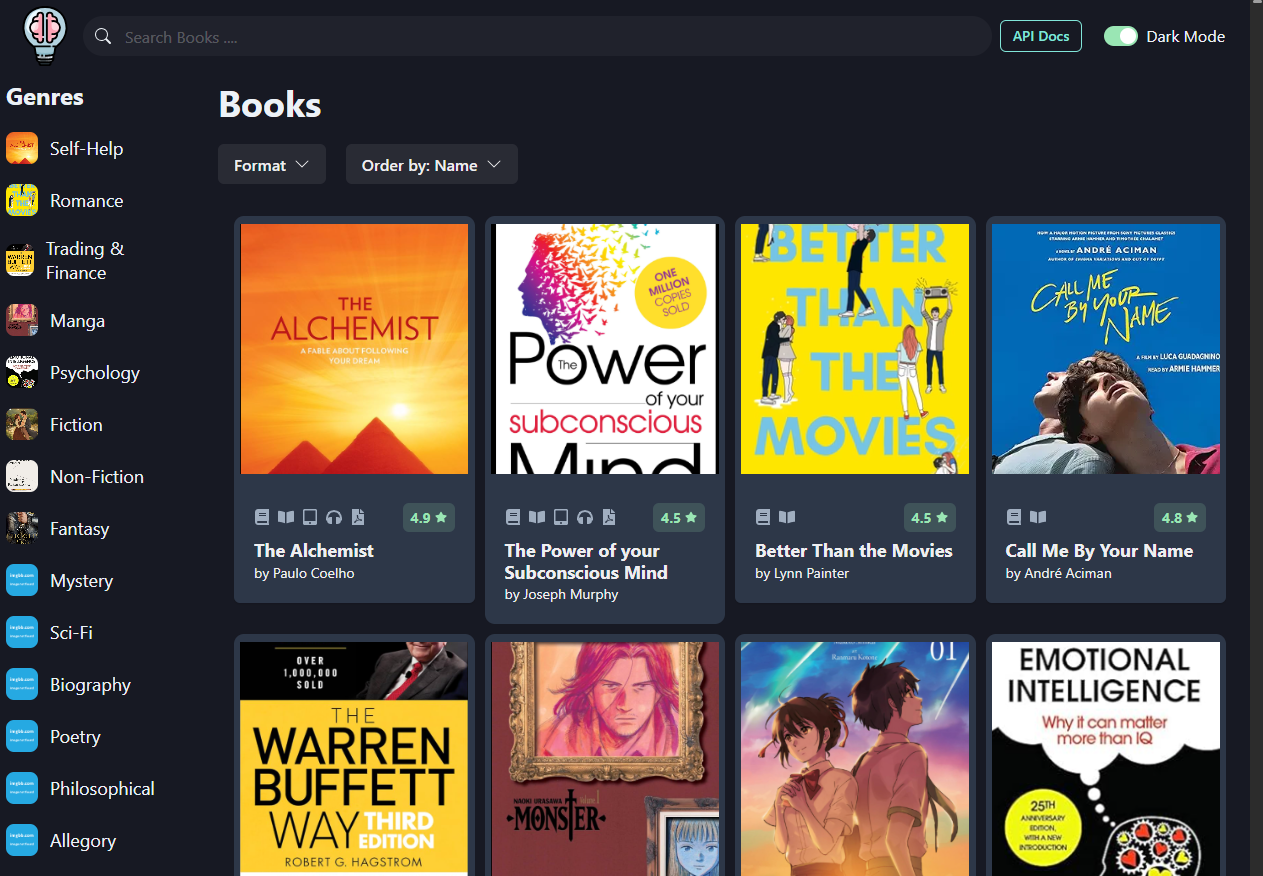Select the paperback icon on Better Than the Movies
Image resolution: width=1263 pixels, height=876 pixels.
[787, 516]
